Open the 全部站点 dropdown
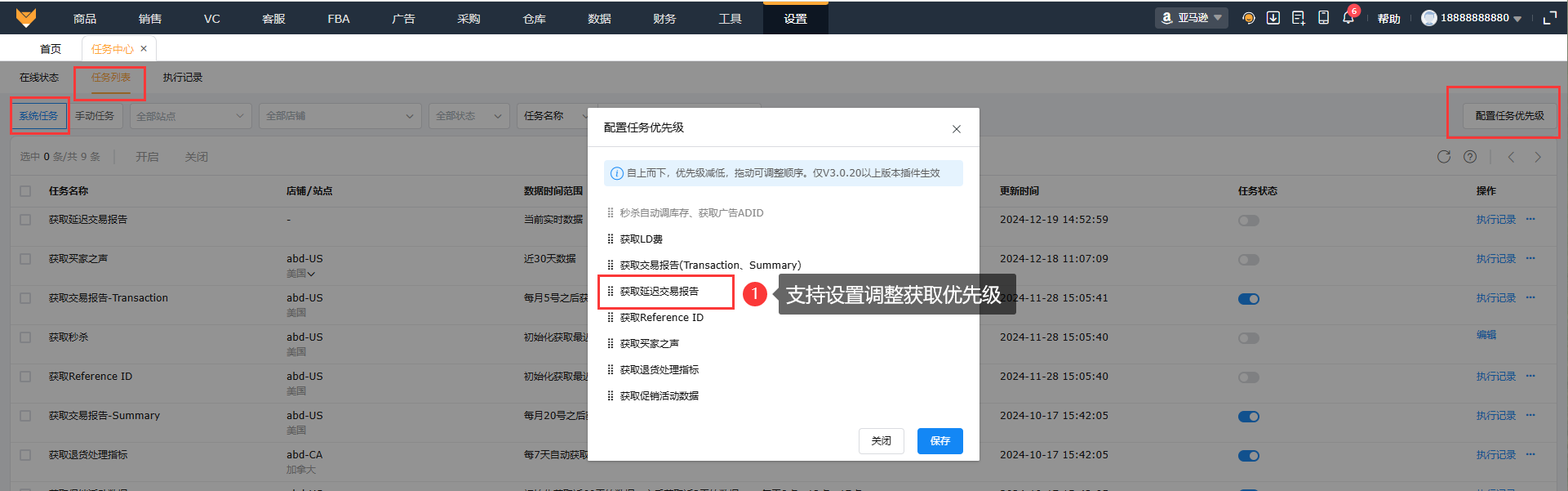The width and height of the screenshot is (1568, 491). coord(190,116)
